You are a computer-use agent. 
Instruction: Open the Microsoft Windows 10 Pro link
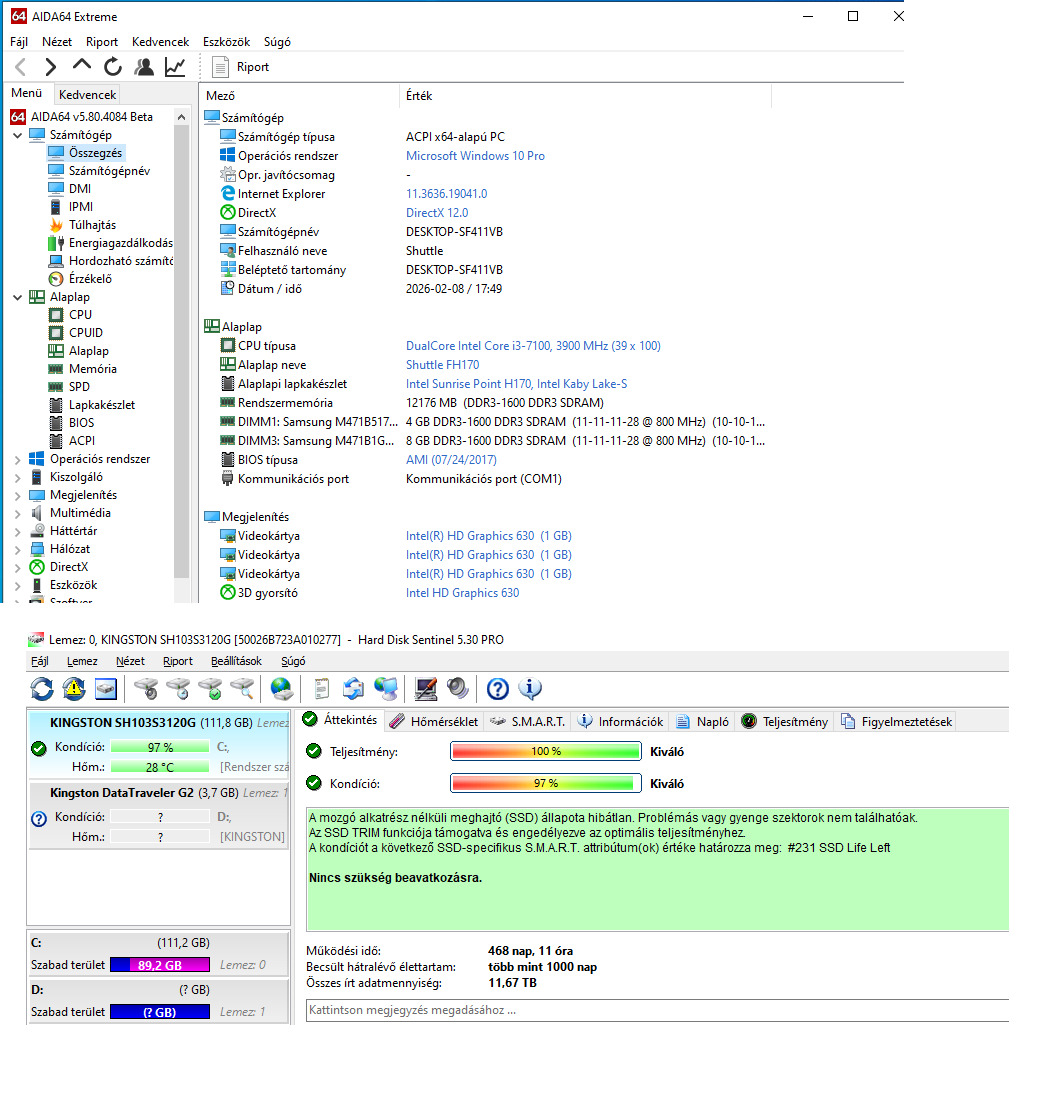(475, 155)
